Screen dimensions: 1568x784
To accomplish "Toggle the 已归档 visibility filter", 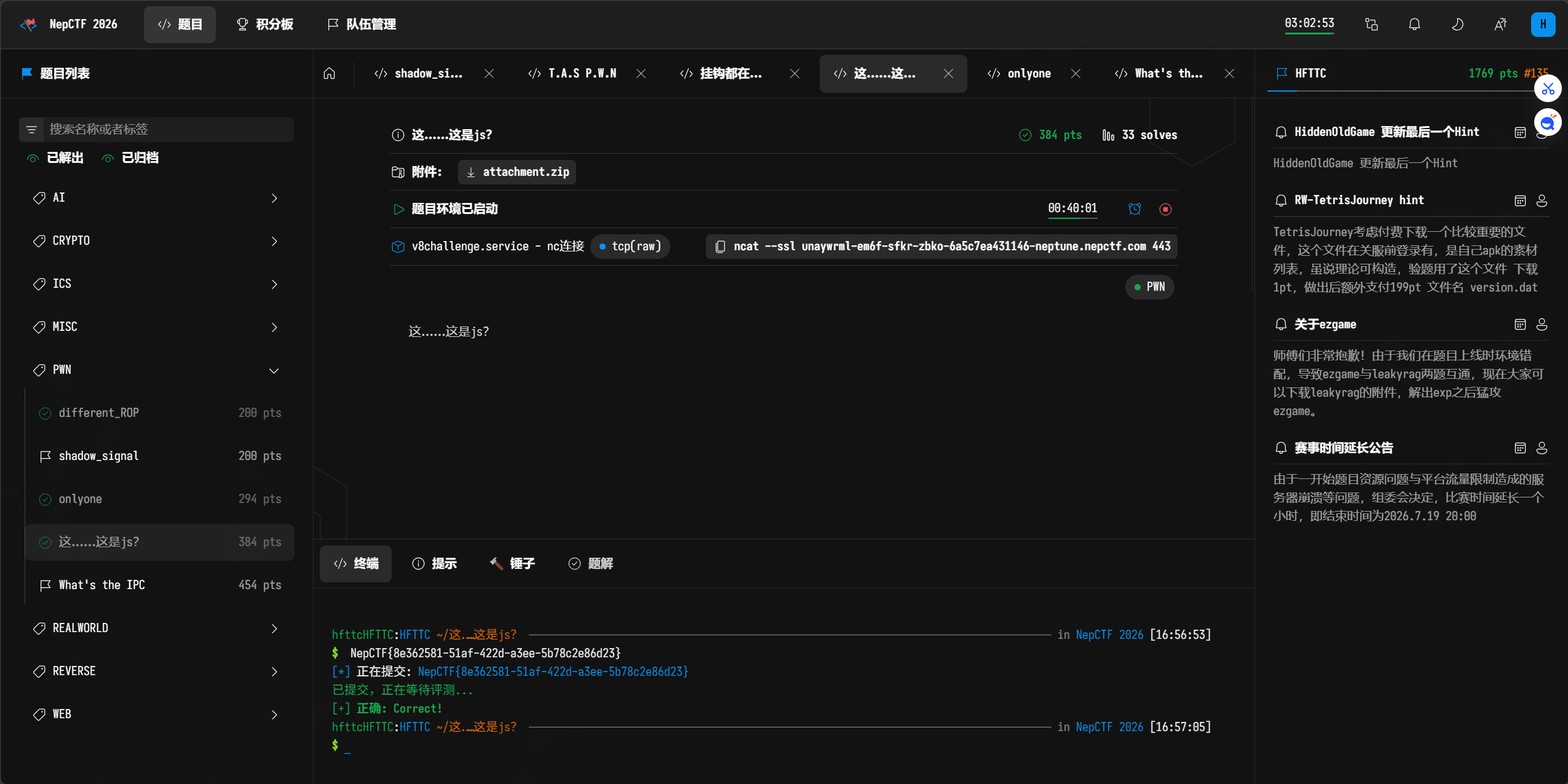I will point(130,158).
